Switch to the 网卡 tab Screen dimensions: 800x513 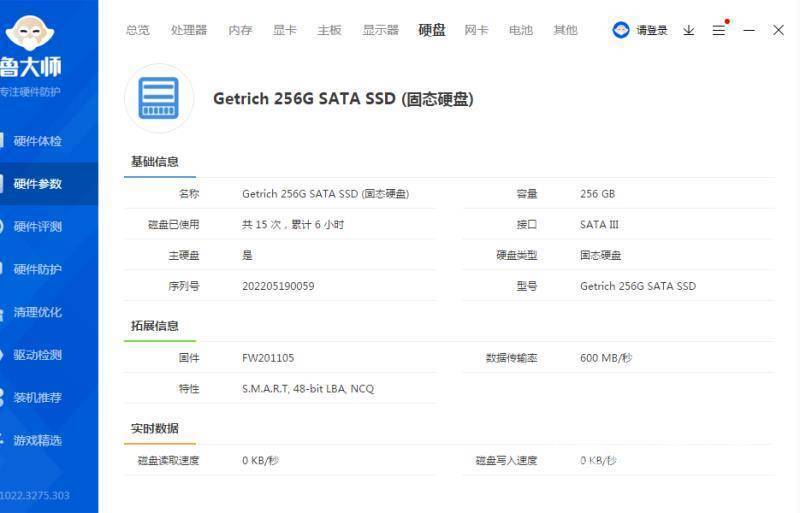click(476, 30)
